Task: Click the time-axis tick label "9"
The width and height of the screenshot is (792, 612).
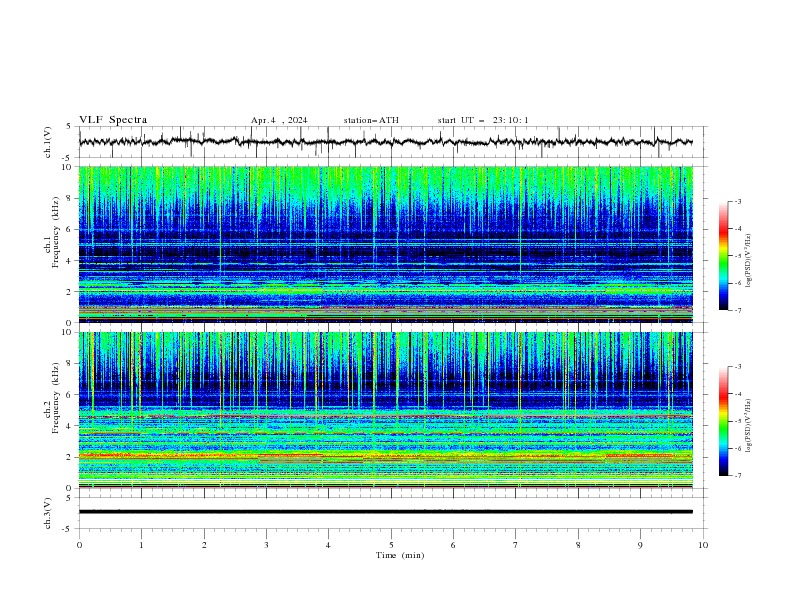Action: [640, 545]
